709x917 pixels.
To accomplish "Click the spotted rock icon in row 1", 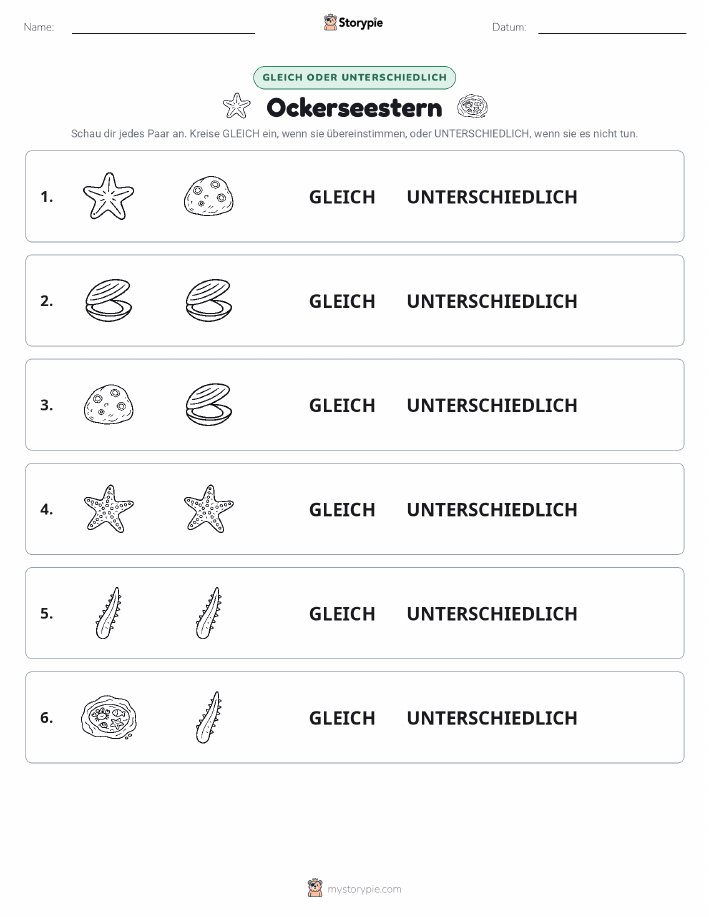I will click(x=209, y=196).
